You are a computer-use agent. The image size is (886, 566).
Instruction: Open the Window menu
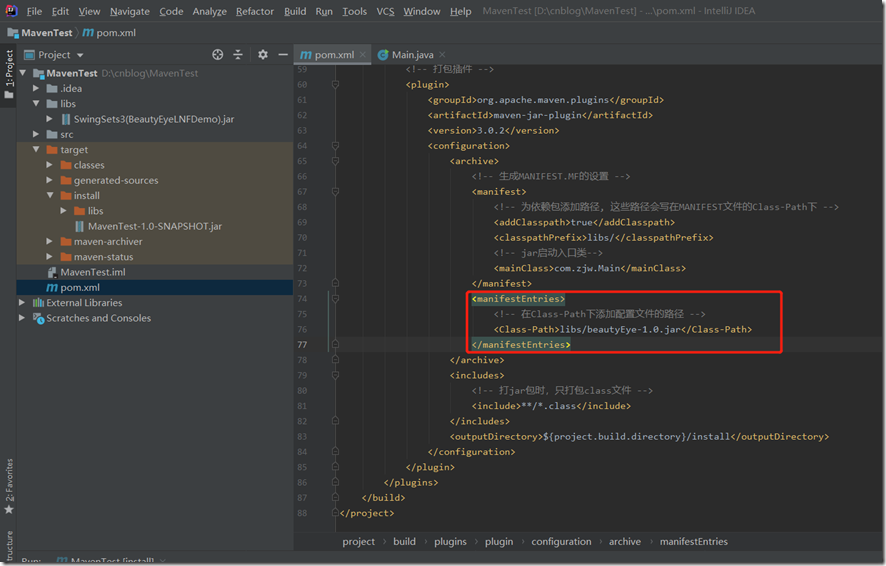(422, 11)
